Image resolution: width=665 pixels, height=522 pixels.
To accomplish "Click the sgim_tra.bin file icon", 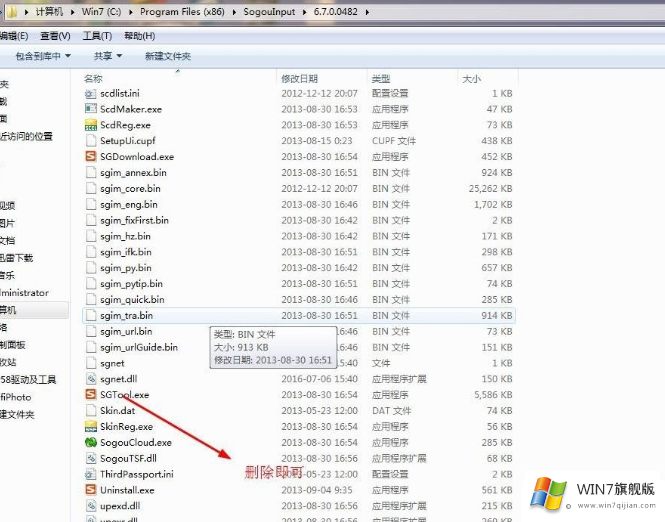I will 90,315.
